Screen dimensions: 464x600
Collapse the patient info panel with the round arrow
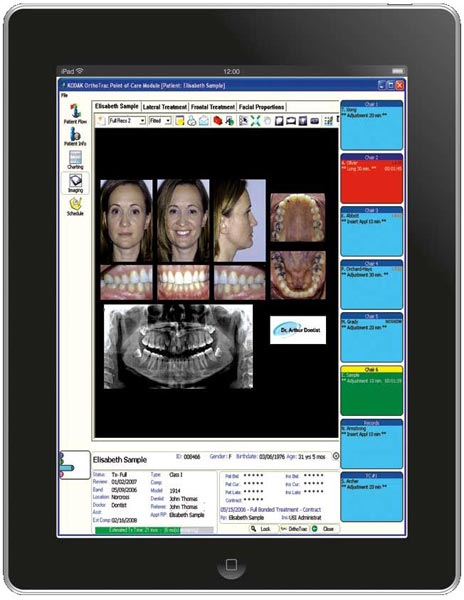pyautogui.click(x=335, y=456)
